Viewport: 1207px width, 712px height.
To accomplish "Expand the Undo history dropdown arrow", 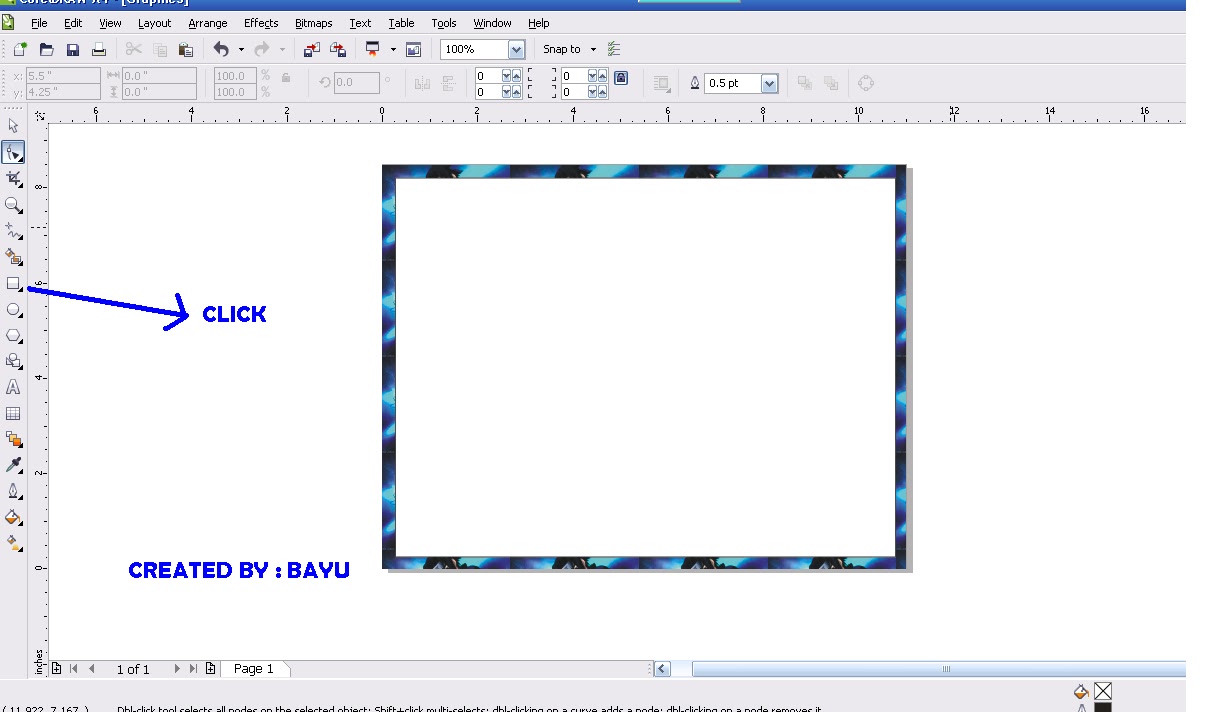I will tap(241, 49).
